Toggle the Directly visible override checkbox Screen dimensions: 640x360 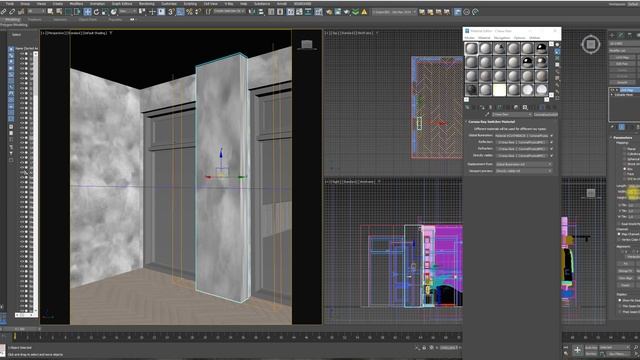(x=551, y=156)
